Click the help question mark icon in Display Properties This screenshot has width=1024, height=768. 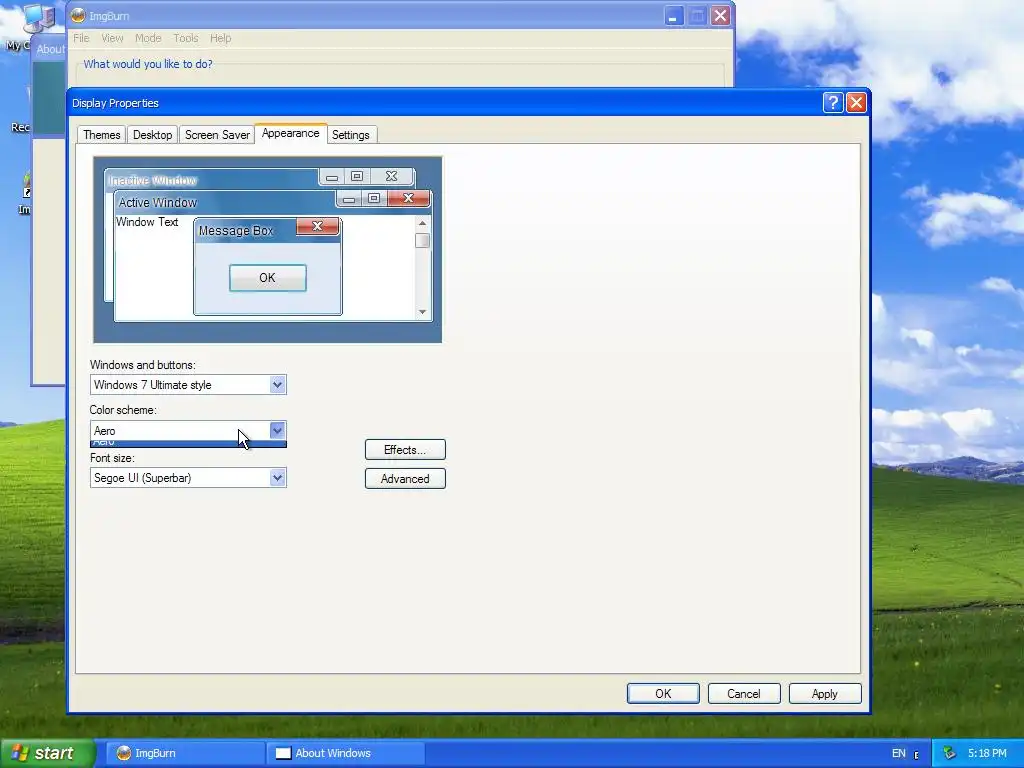point(833,103)
